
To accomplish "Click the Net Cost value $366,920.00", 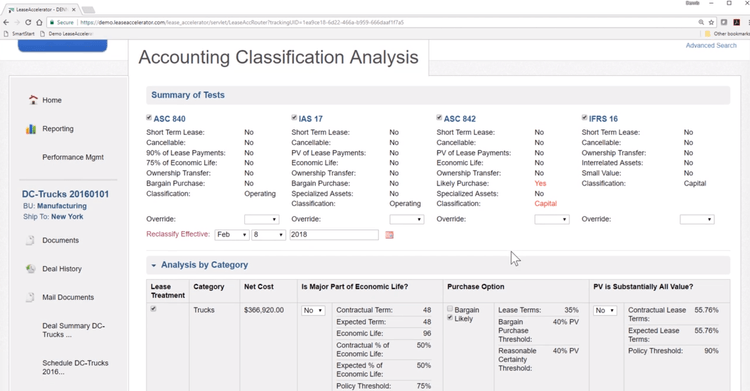I will [264, 310].
